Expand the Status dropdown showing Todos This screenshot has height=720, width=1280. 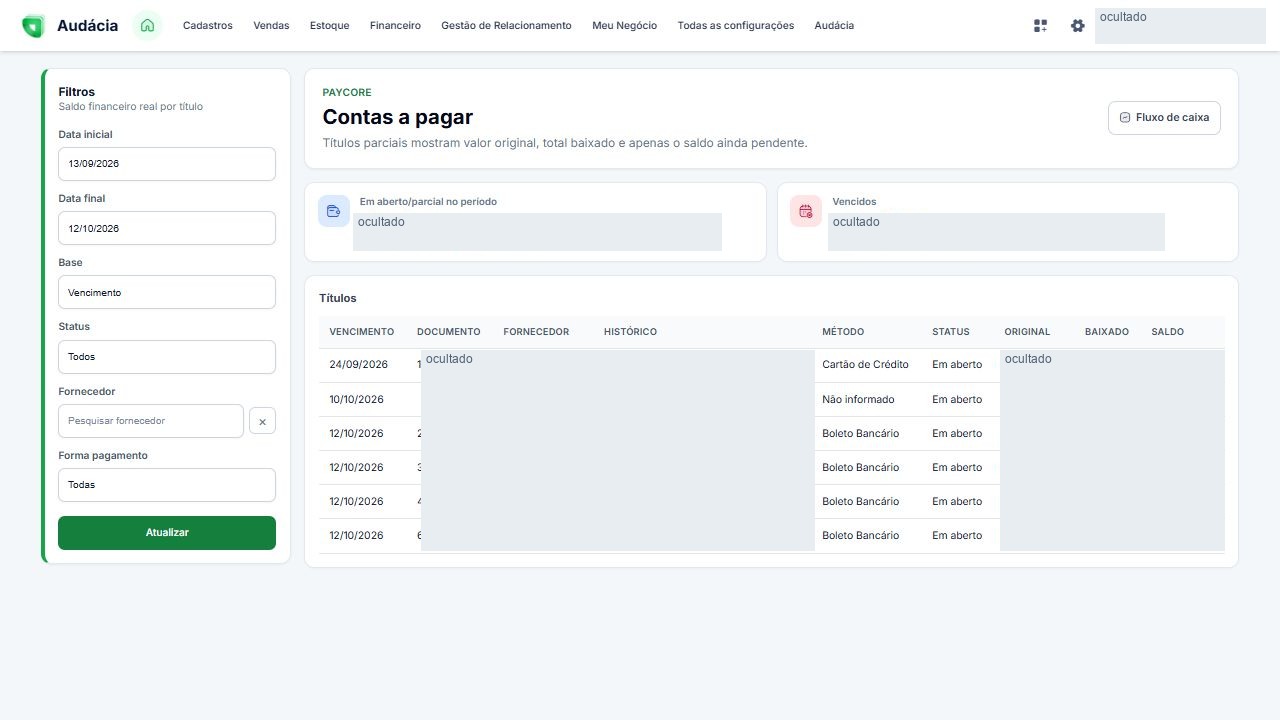(167, 357)
